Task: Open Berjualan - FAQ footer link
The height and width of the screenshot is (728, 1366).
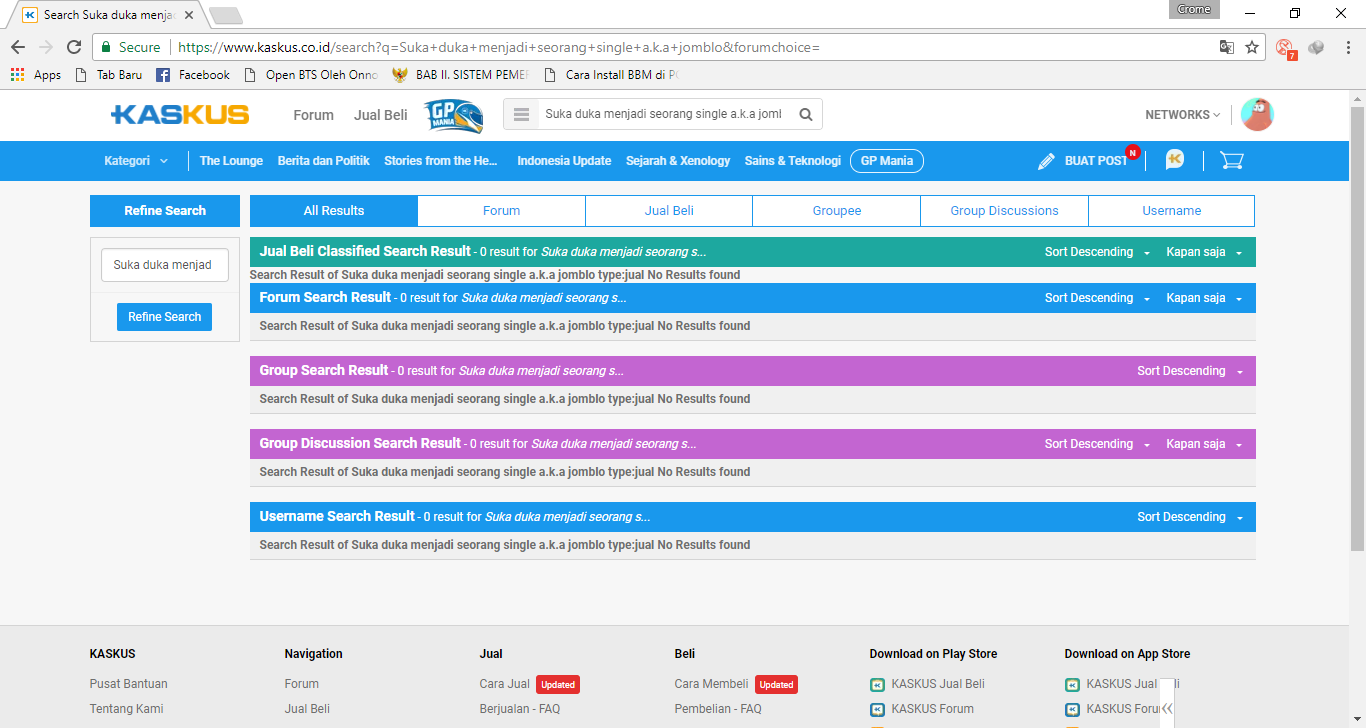Action: click(520, 709)
